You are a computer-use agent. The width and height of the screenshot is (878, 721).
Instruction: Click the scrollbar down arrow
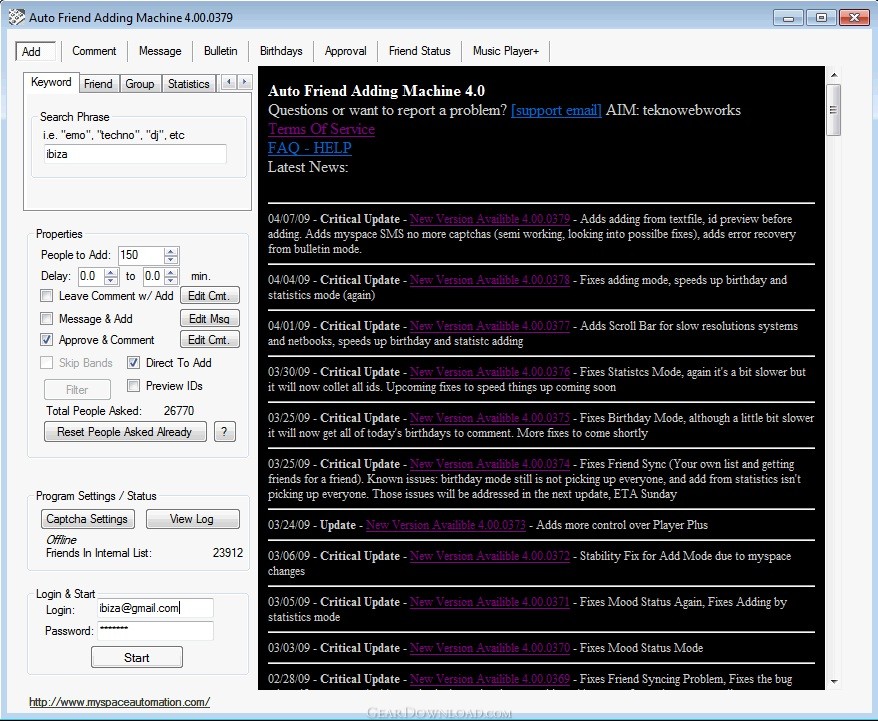(x=833, y=681)
